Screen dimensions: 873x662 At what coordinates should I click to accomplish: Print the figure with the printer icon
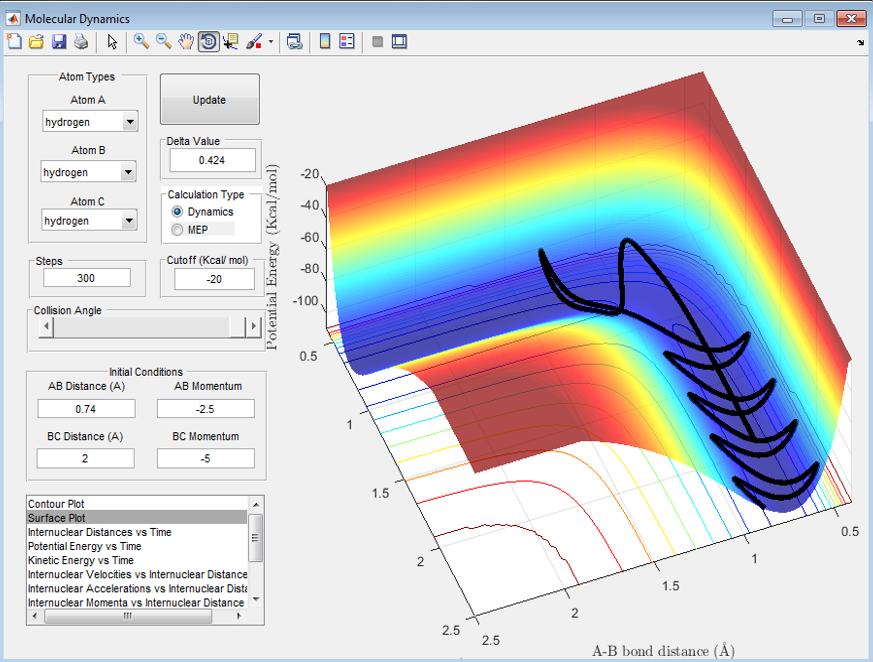coord(80,42)
